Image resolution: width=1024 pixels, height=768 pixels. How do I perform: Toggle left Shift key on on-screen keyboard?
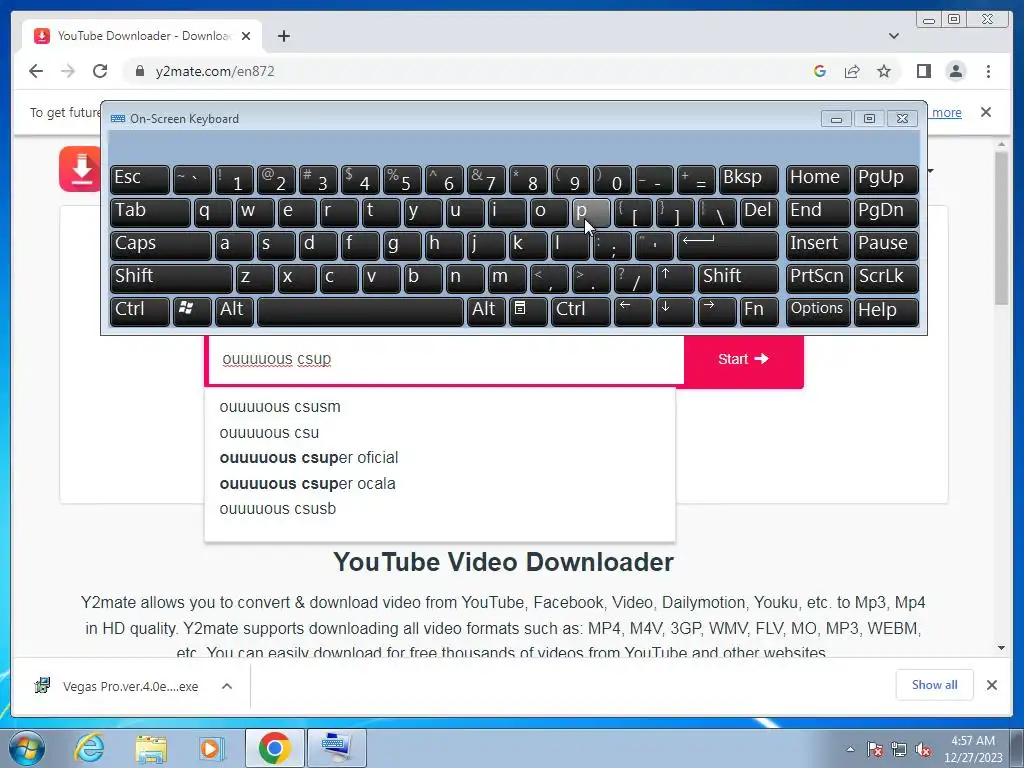(x=171, y=278)
